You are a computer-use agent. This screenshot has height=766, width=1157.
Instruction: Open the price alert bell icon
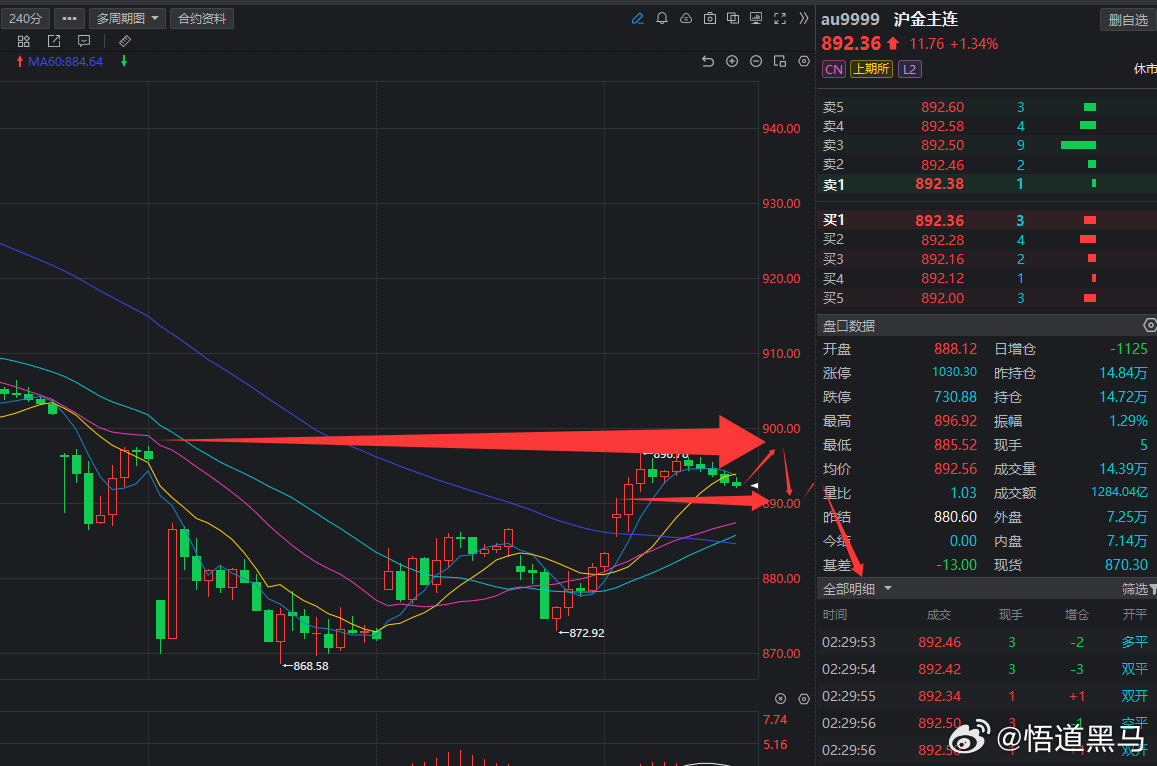tap(662, 18)
